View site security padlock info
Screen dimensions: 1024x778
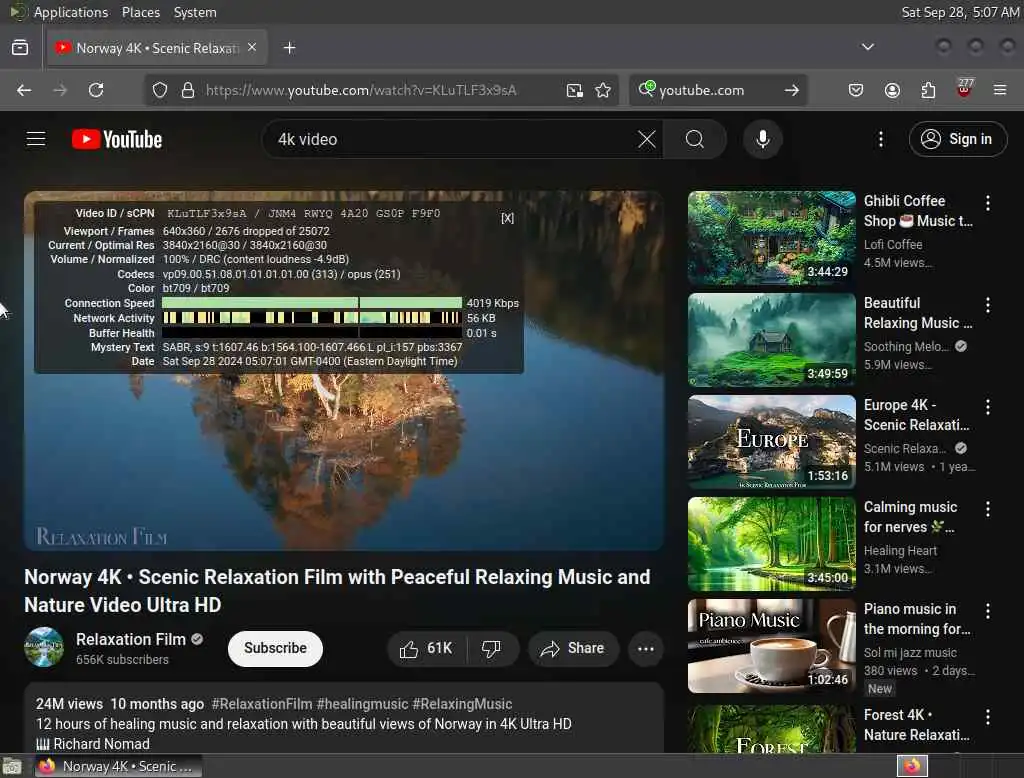188,90
